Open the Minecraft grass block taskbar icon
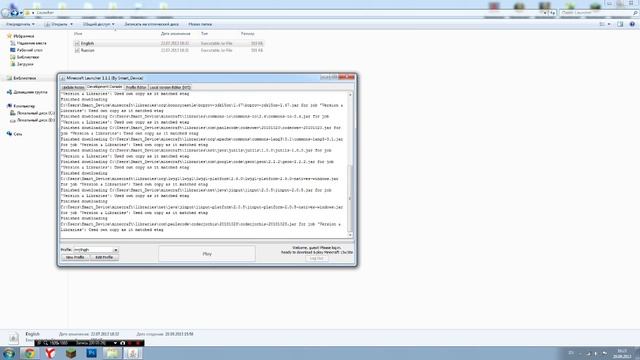Screen dimensions: 640x360 [71, 353]
